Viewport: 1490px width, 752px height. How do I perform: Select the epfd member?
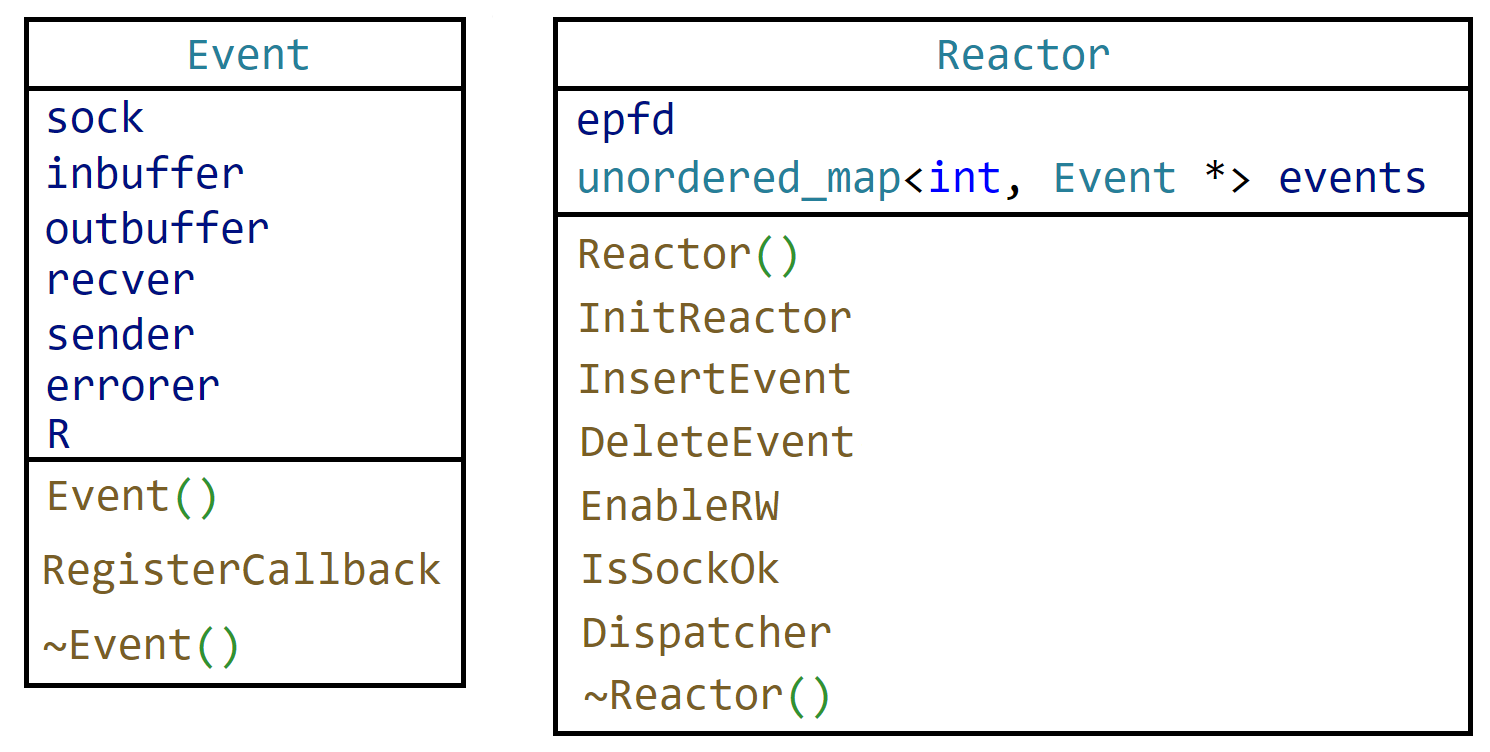[x=626, y=121]
